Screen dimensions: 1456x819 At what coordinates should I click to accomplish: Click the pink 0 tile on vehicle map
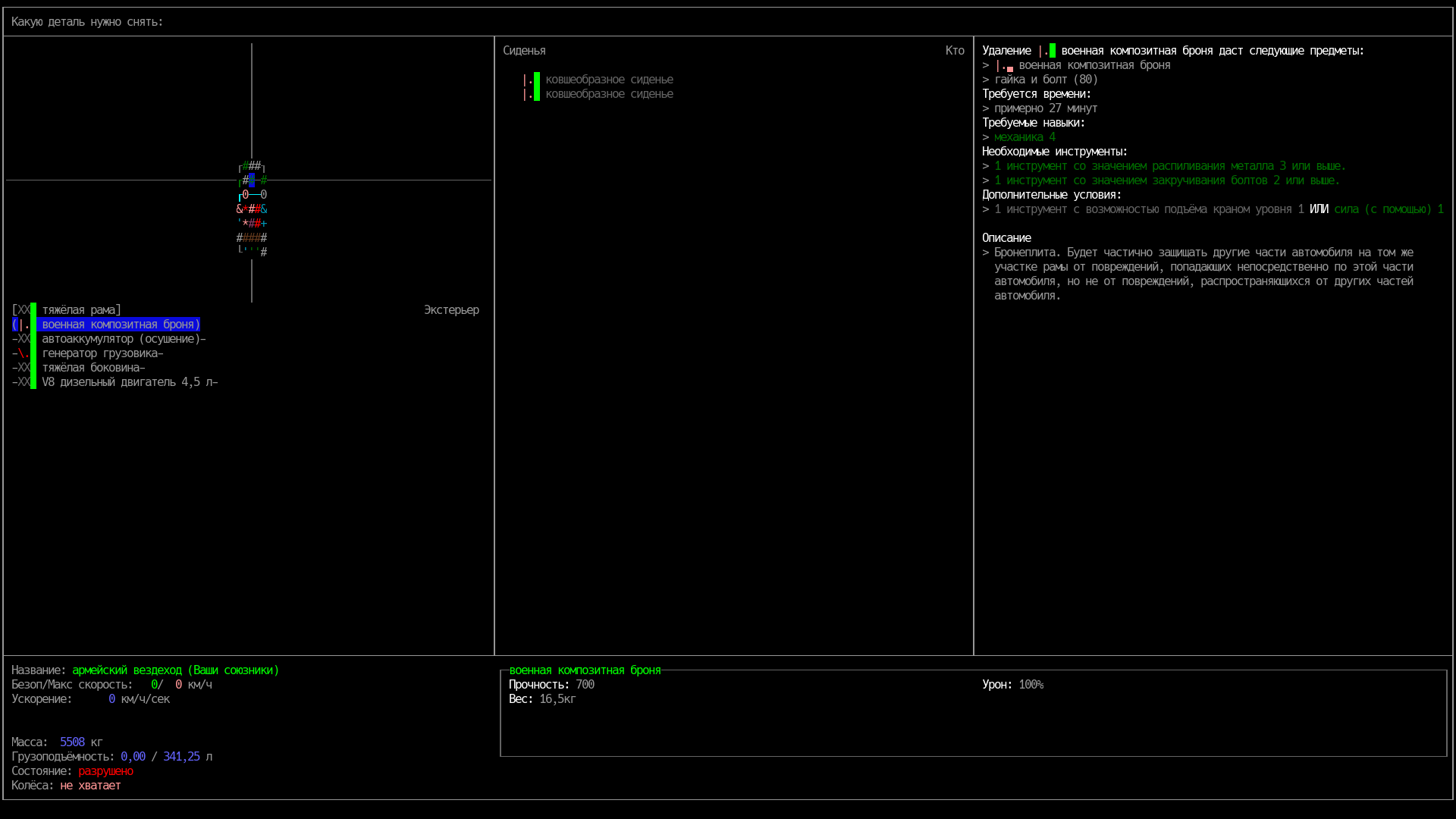(246, 194)
